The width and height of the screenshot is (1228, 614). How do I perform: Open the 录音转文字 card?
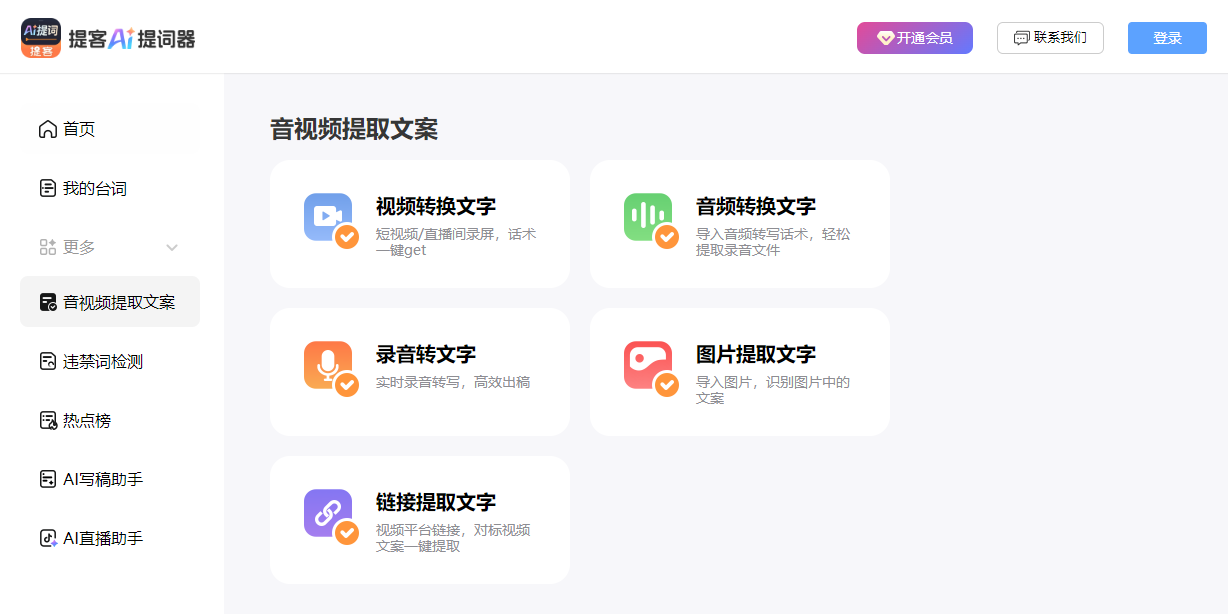tap(420, 372)
